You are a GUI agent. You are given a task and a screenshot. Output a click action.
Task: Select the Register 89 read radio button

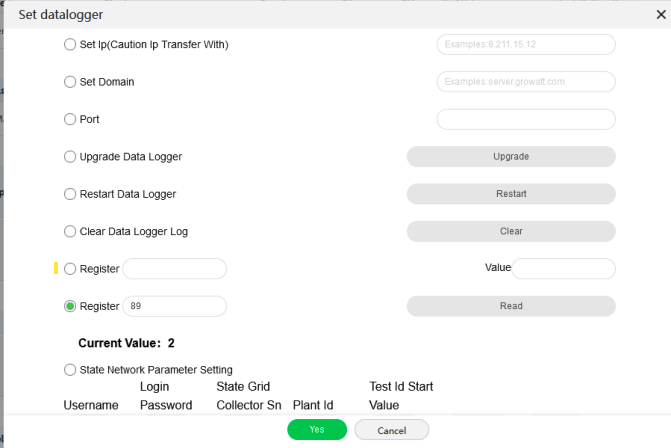point(70,306)
